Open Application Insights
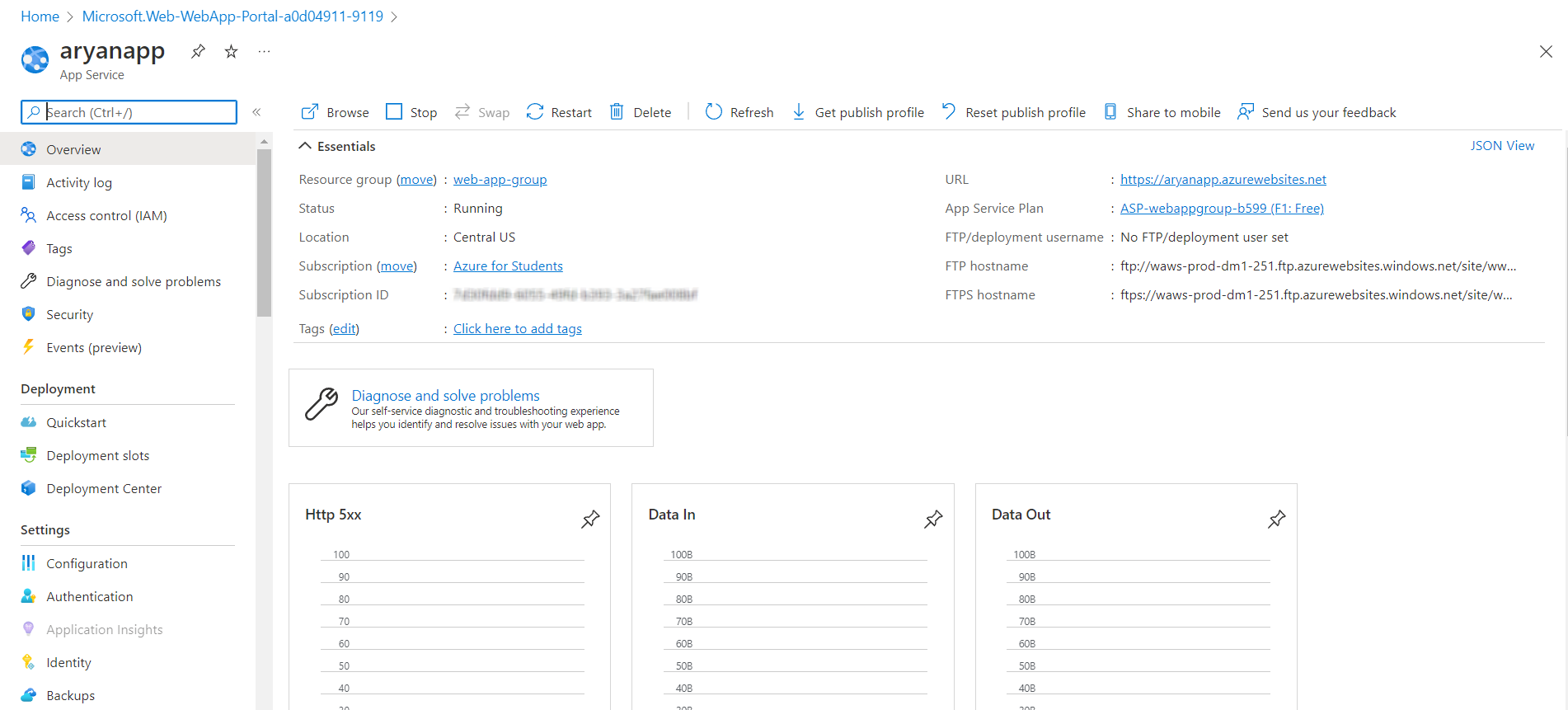The width and height of the screenshot is (1568, 710). click(128, 629)
